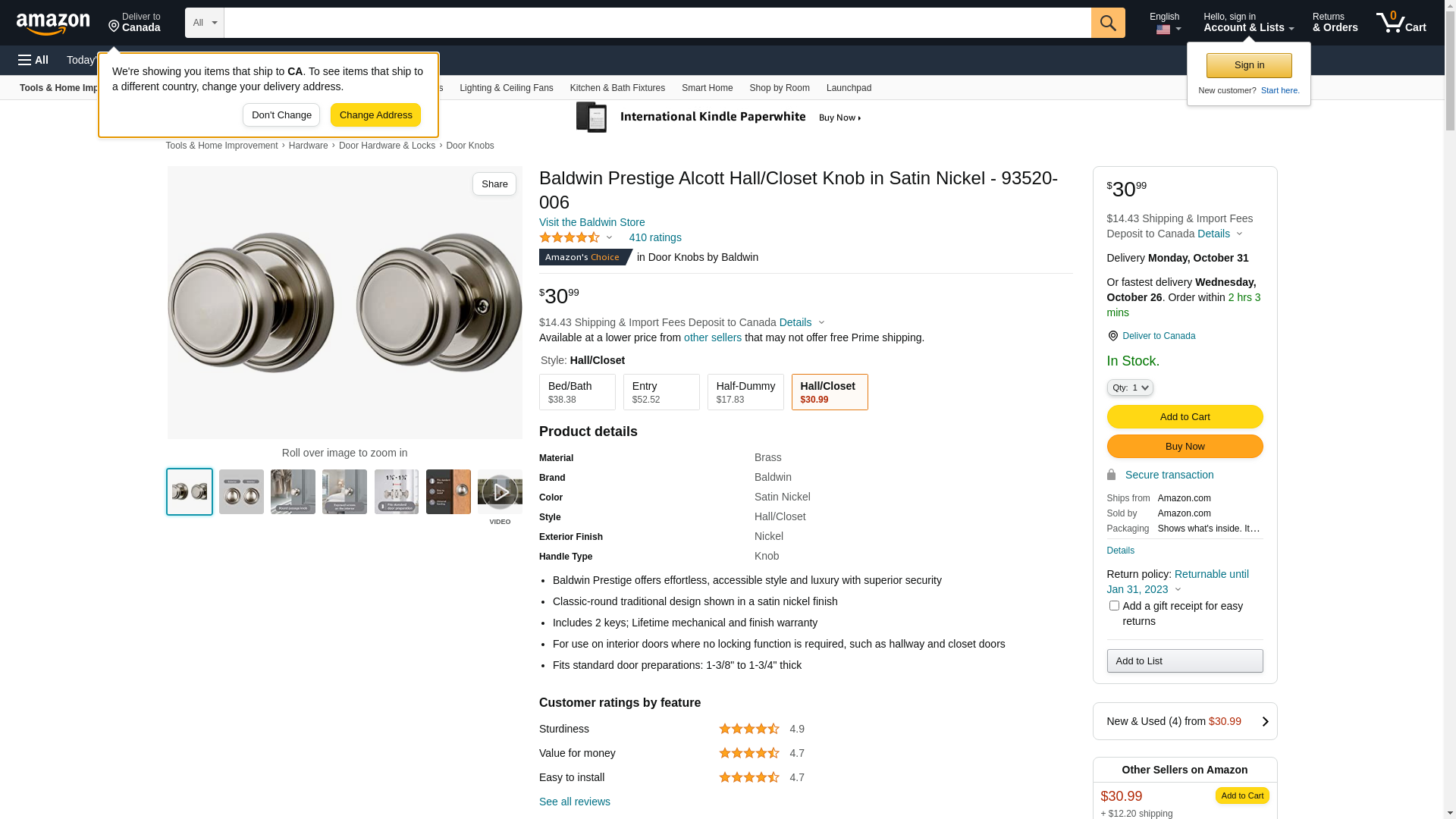Open Lighting & Ceiling Fans menu item

point(506,88)
